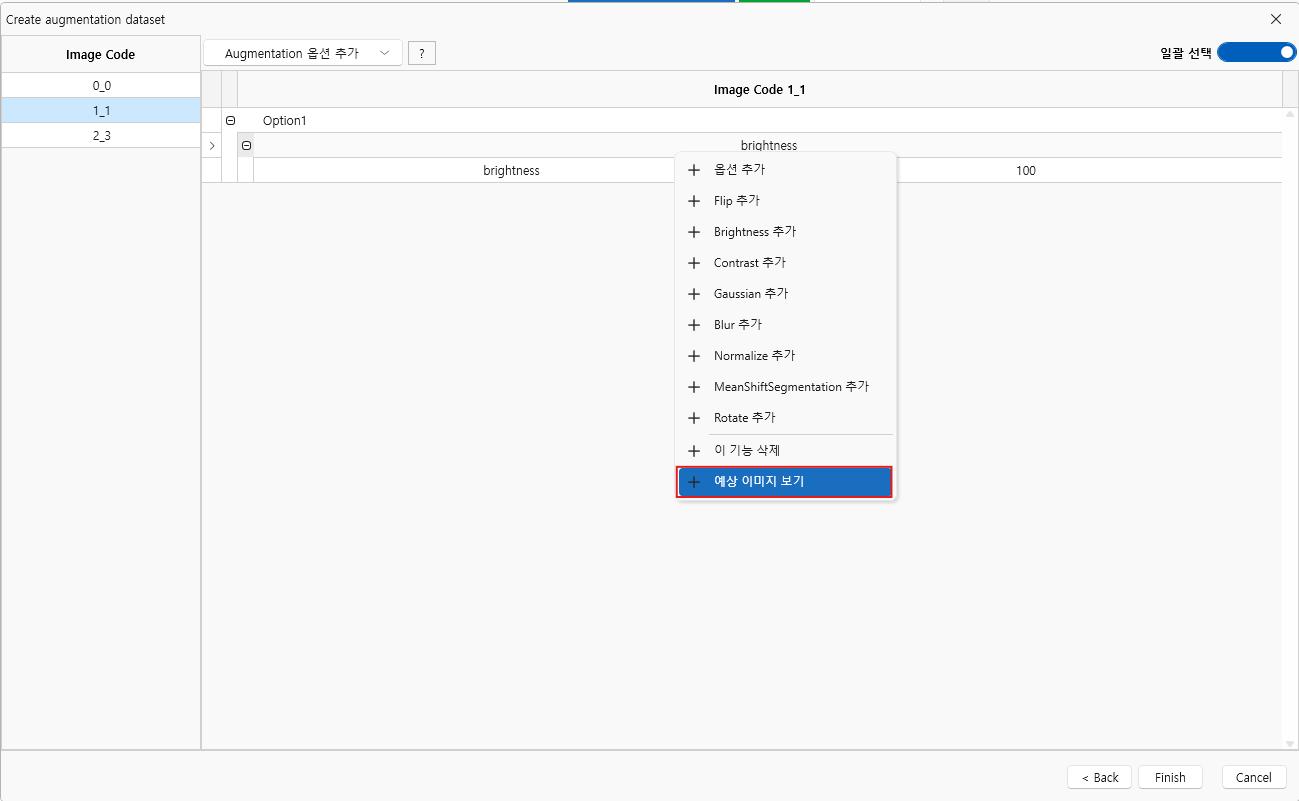Select image code 2_3 in the list
The width and height of the screenshot is (1299, 801).
coord(101,136)
